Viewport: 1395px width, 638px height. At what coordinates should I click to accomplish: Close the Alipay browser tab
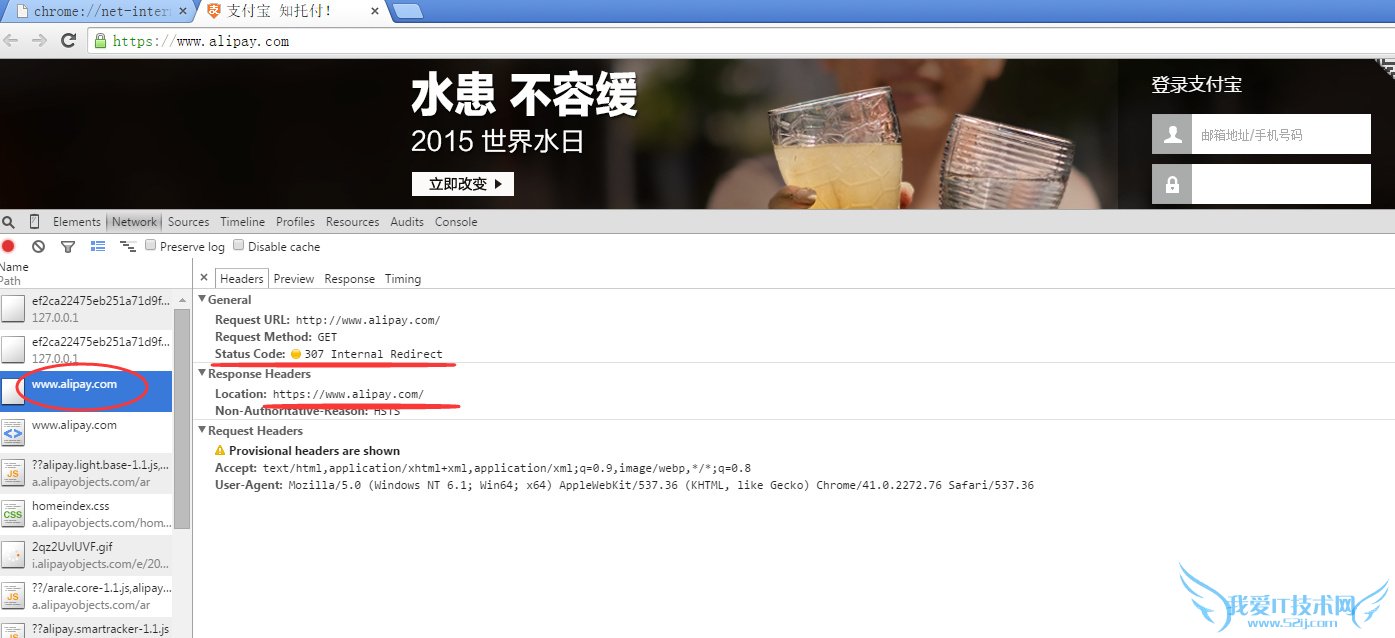tap(375, 11)
